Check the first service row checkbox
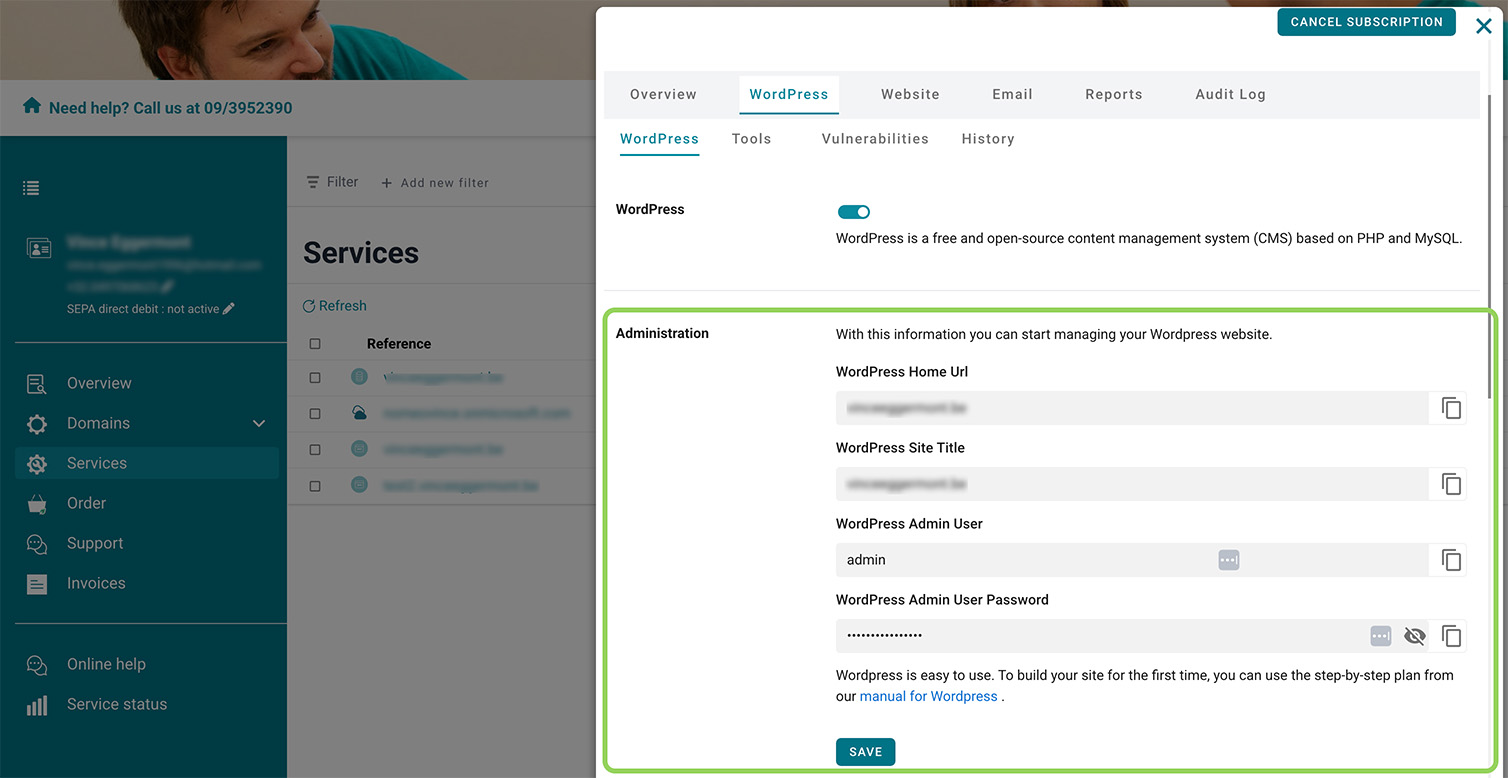Image resolution: width=1508 pixels, height=778 pixels. [315, 378]
